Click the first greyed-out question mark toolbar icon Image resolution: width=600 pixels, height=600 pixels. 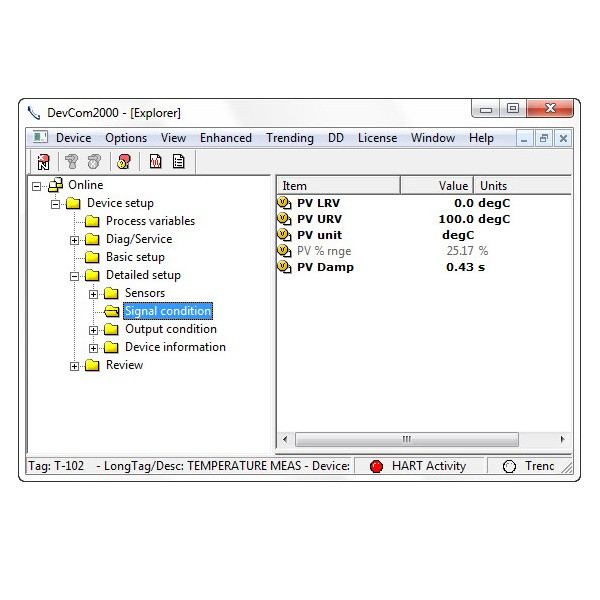pos(71,161)
